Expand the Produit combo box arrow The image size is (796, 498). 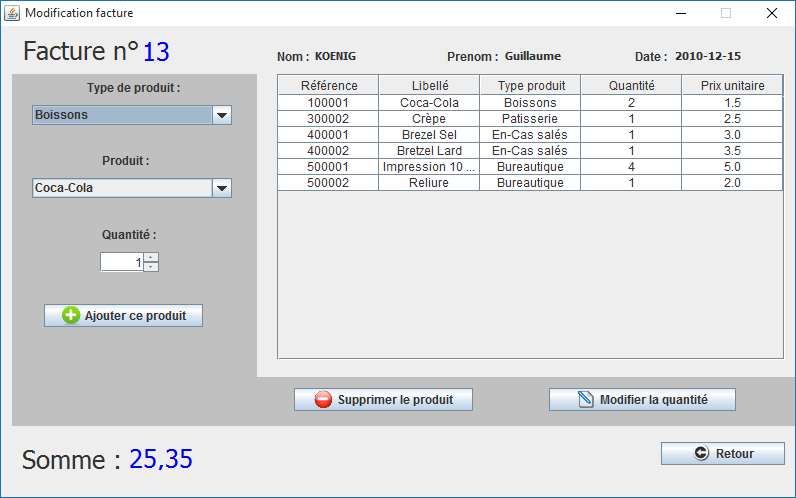(x=222, y=188)
